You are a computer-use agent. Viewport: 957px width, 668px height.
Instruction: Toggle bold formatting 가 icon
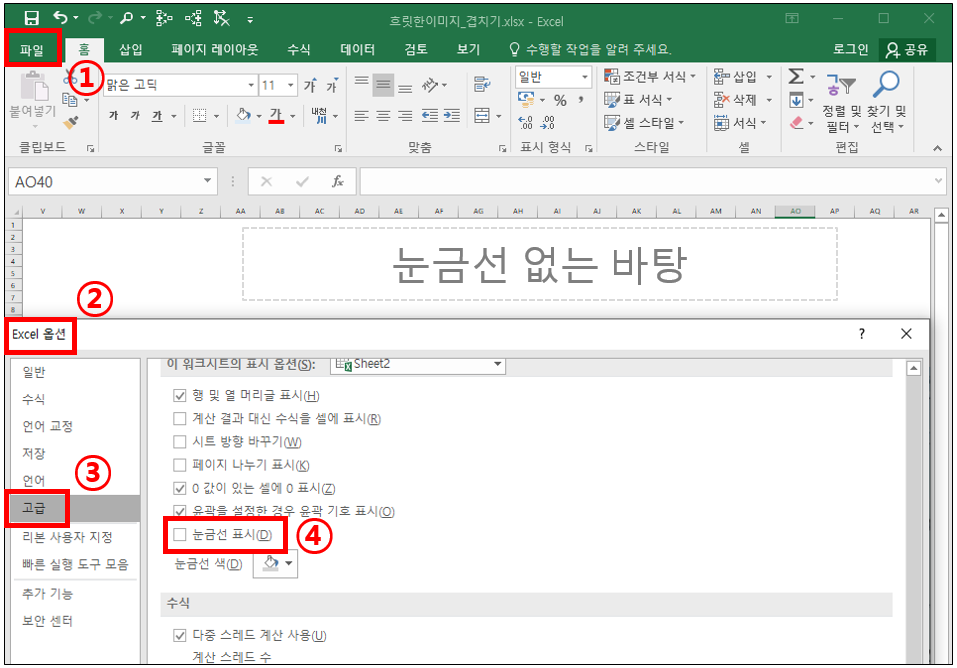[x=114, y=115]
